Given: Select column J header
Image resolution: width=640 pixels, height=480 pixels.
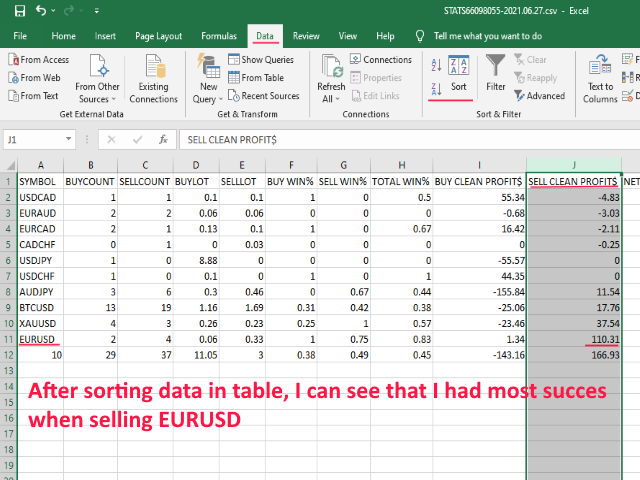Looking at the screenshot, I should (574, 165).
